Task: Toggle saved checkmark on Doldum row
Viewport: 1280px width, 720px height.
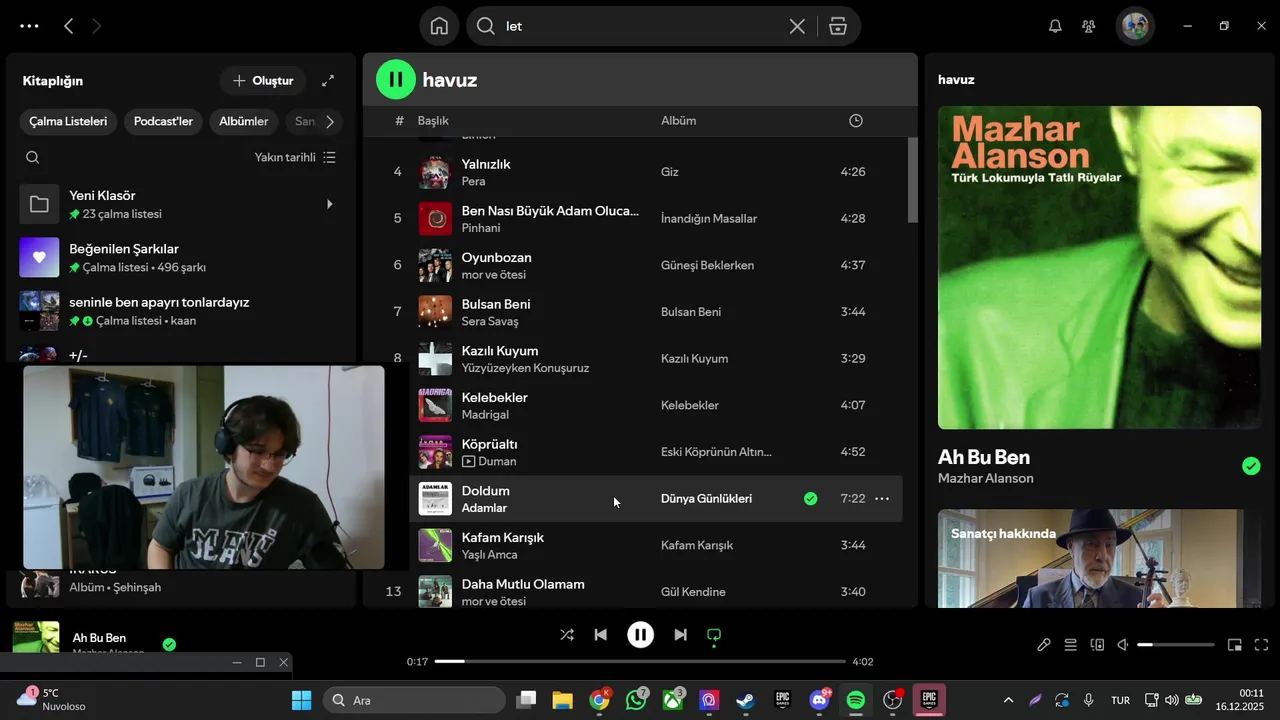Action: pos(810,498)
